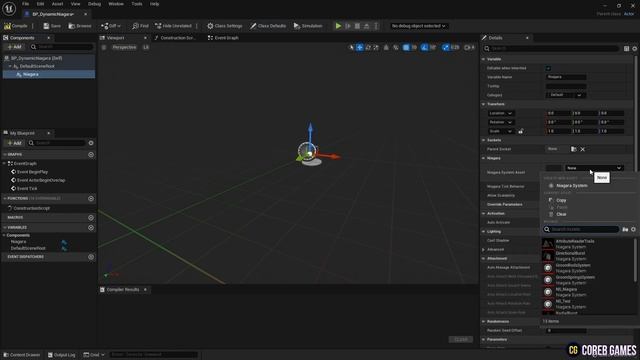Clear the Parent Socket value

point(583,149)
